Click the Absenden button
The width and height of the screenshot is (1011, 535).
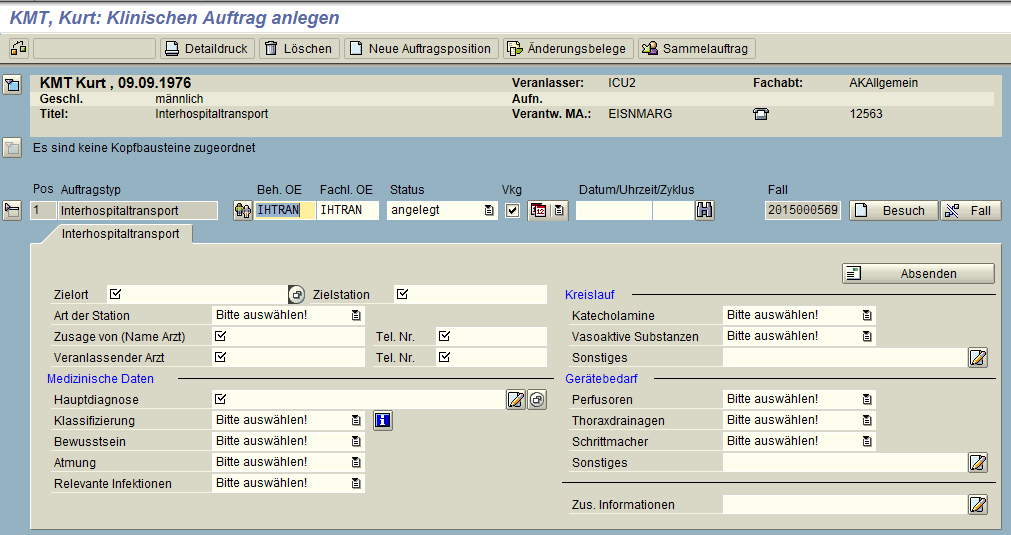[x=918, y=273]
